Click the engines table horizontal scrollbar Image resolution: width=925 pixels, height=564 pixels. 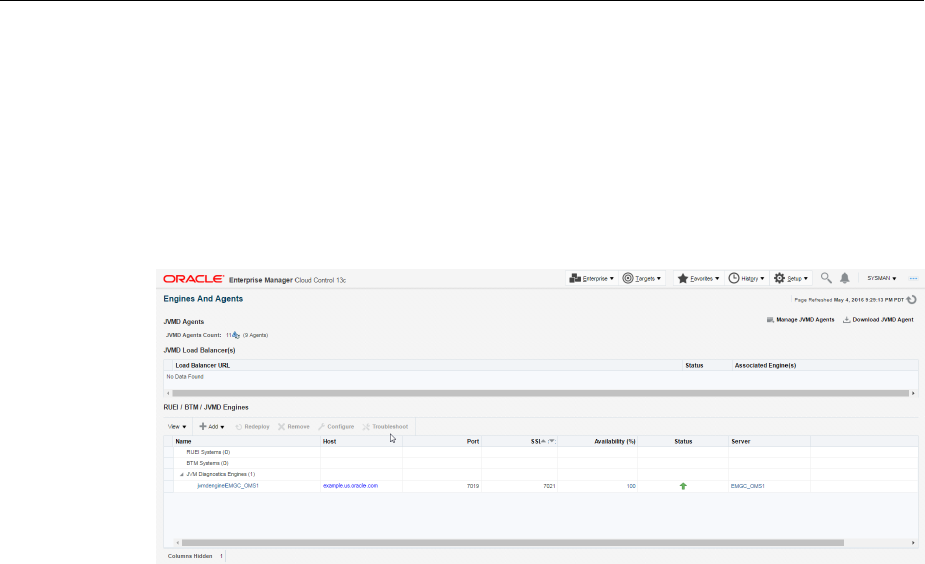pos(513,543)
